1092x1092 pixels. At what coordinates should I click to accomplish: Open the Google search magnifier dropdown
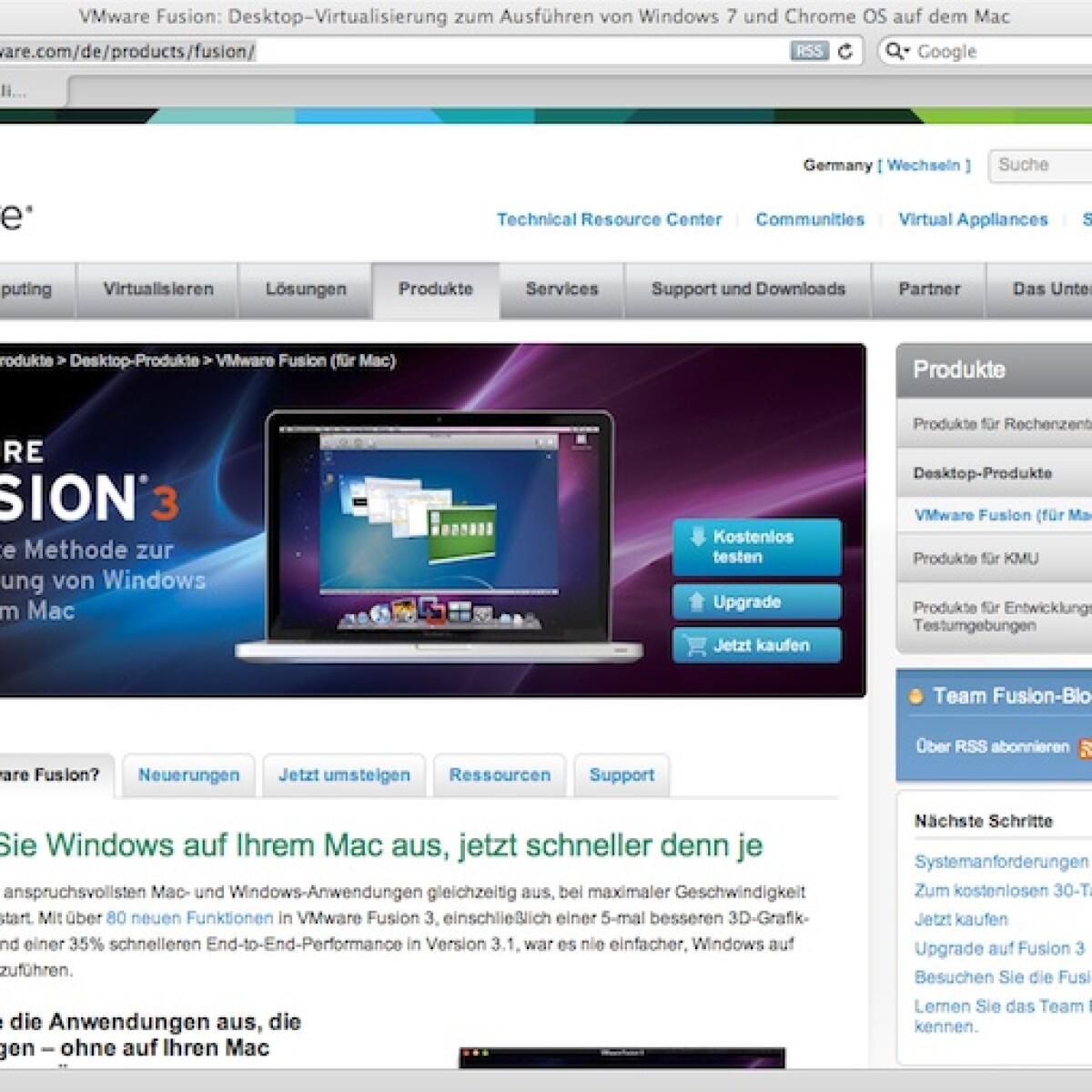pyautogui.click(x=896, y=51)
